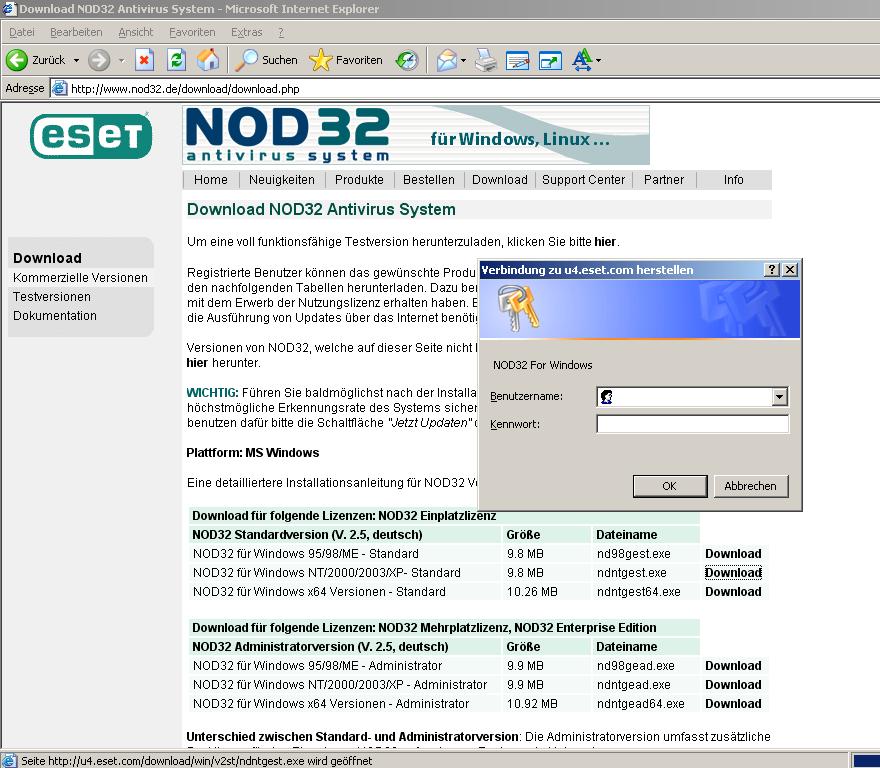Open the Download navigation tab
880x768 pixels.
(499, 180)
